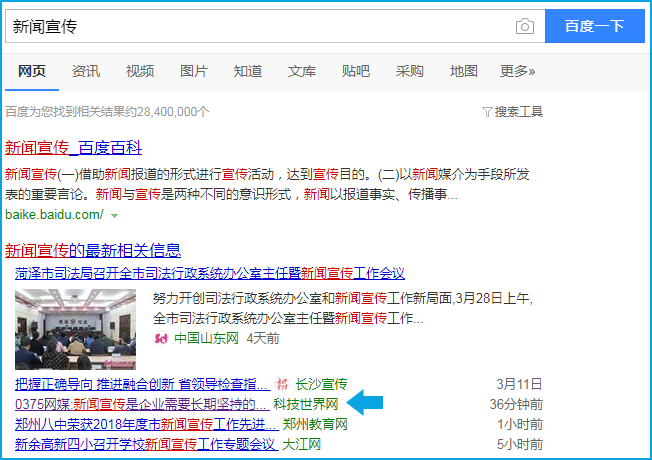
Task: Open the 把握正确导向 推进融合创新 news link
Action: point(143,384)
